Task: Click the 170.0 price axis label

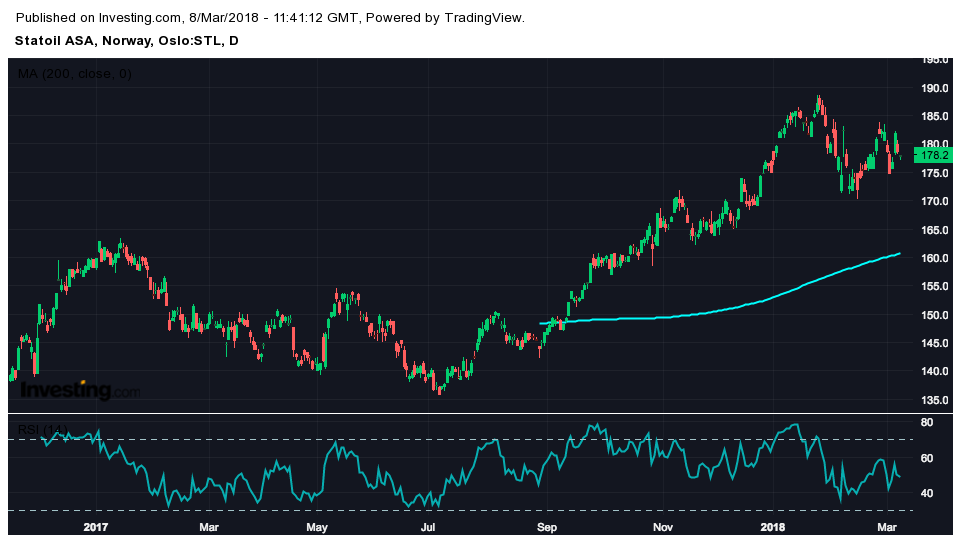Action: (935, 201)
